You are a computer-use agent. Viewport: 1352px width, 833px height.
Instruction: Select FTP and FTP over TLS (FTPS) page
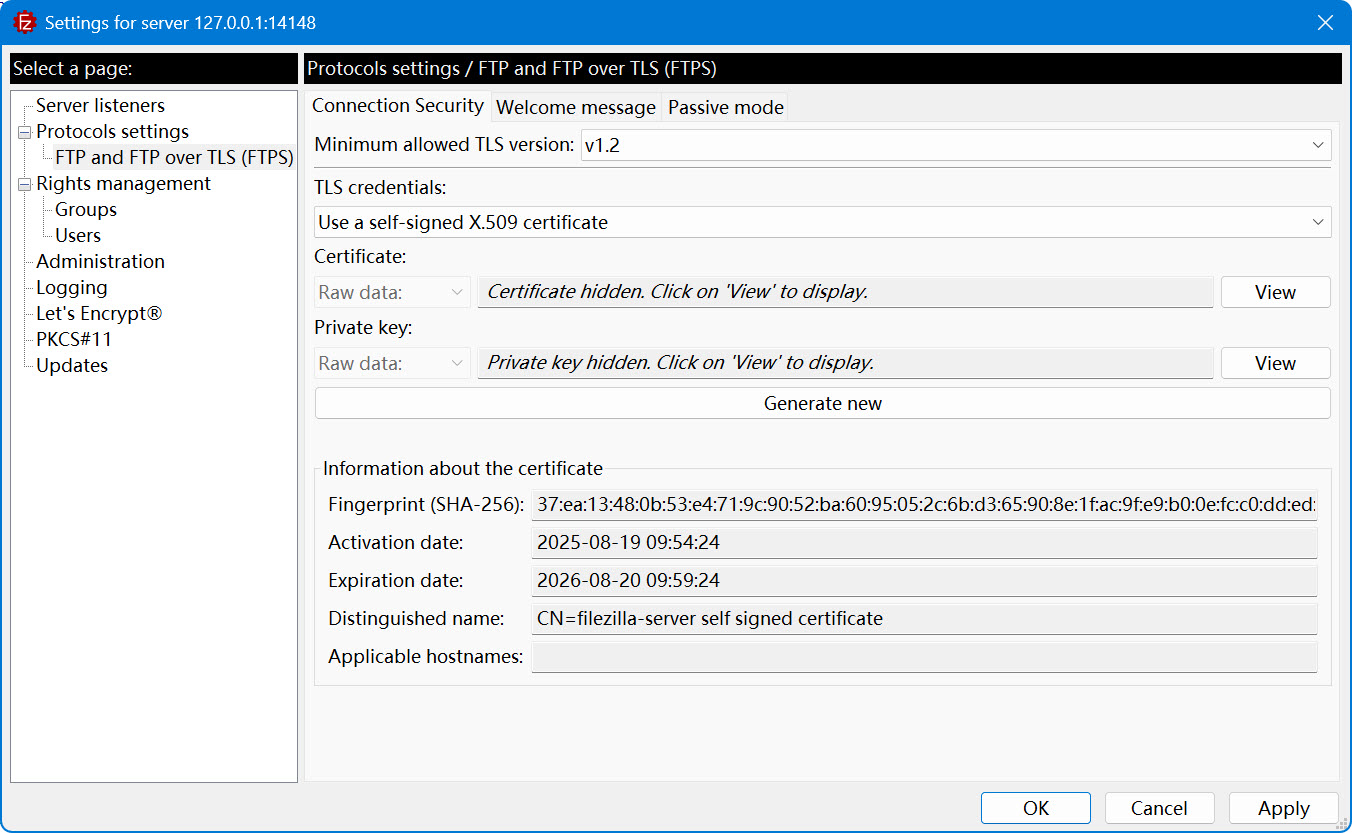click(x=174, y=157)
